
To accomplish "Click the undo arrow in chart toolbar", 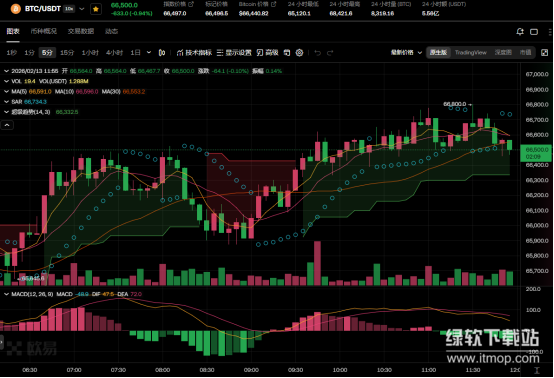I will click(318, 53).
